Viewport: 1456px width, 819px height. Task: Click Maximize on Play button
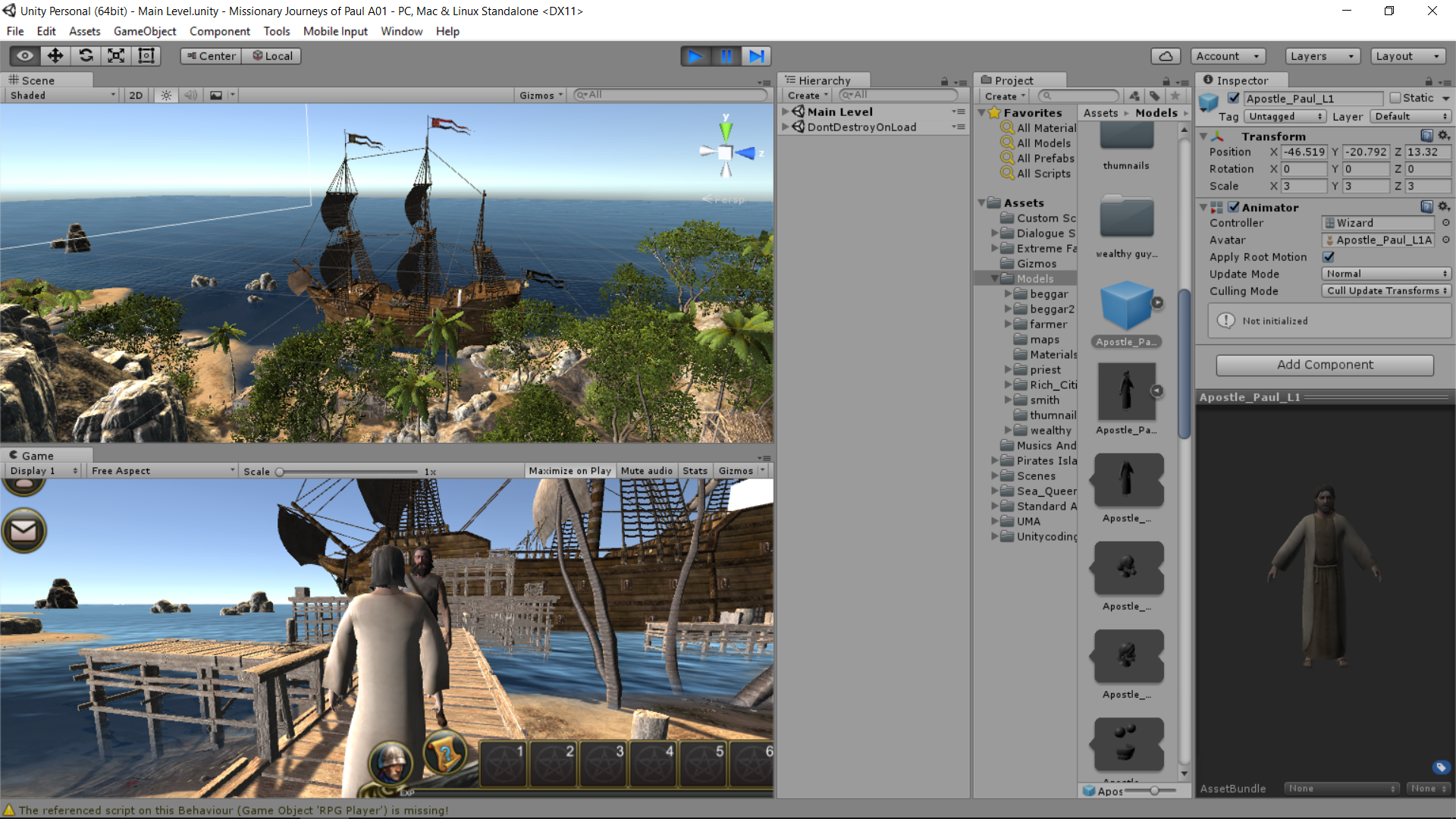[x=570, y=471]
